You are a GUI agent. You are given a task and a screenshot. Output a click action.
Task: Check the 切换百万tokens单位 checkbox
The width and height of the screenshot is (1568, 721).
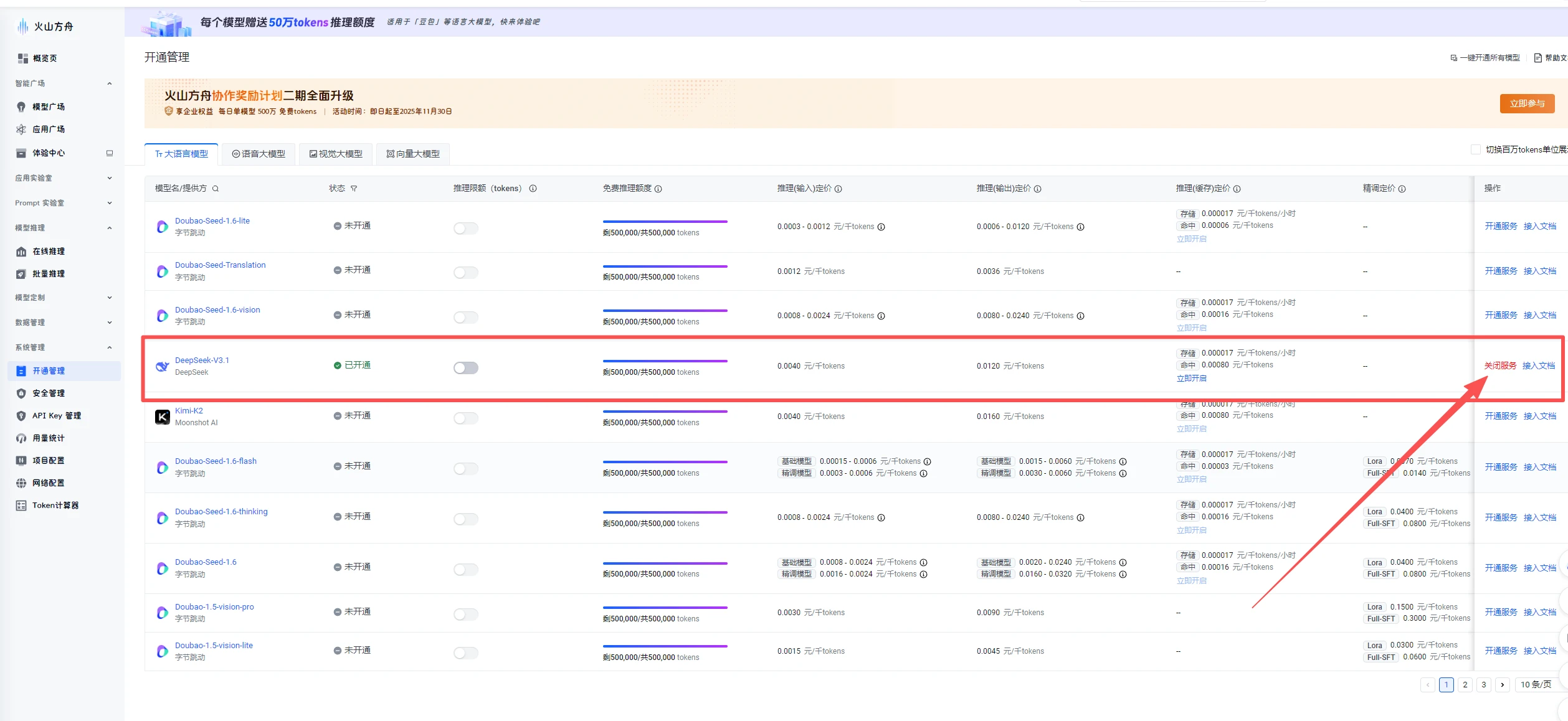(1475, 149)
